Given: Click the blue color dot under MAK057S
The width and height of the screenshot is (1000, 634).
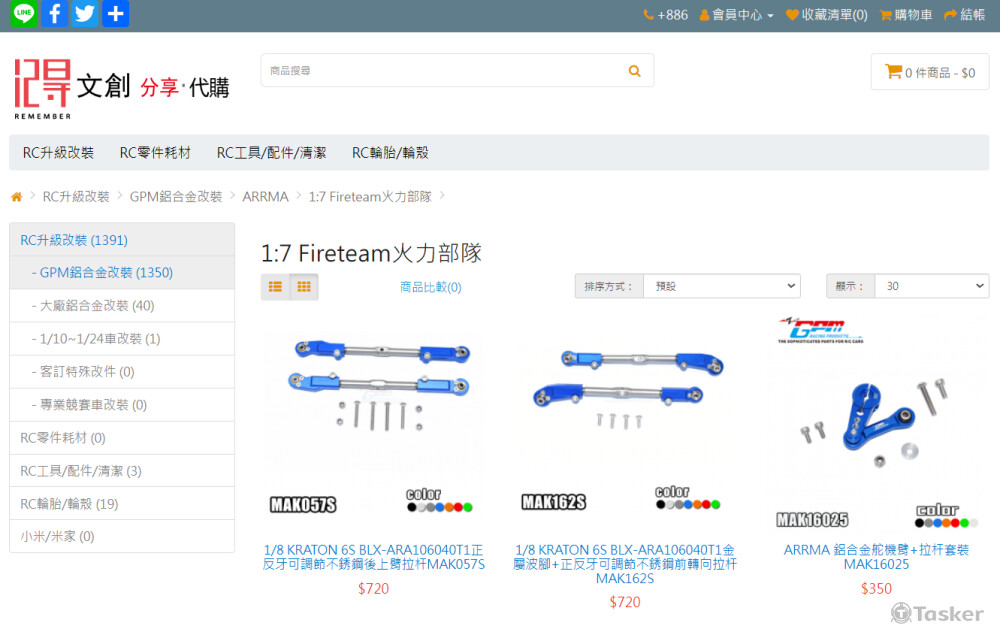Looking at the screenshot, I should coord(439,507).
